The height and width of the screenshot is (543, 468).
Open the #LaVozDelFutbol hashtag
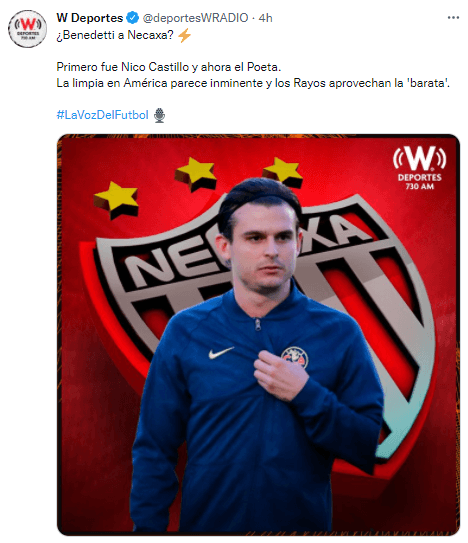103,115
